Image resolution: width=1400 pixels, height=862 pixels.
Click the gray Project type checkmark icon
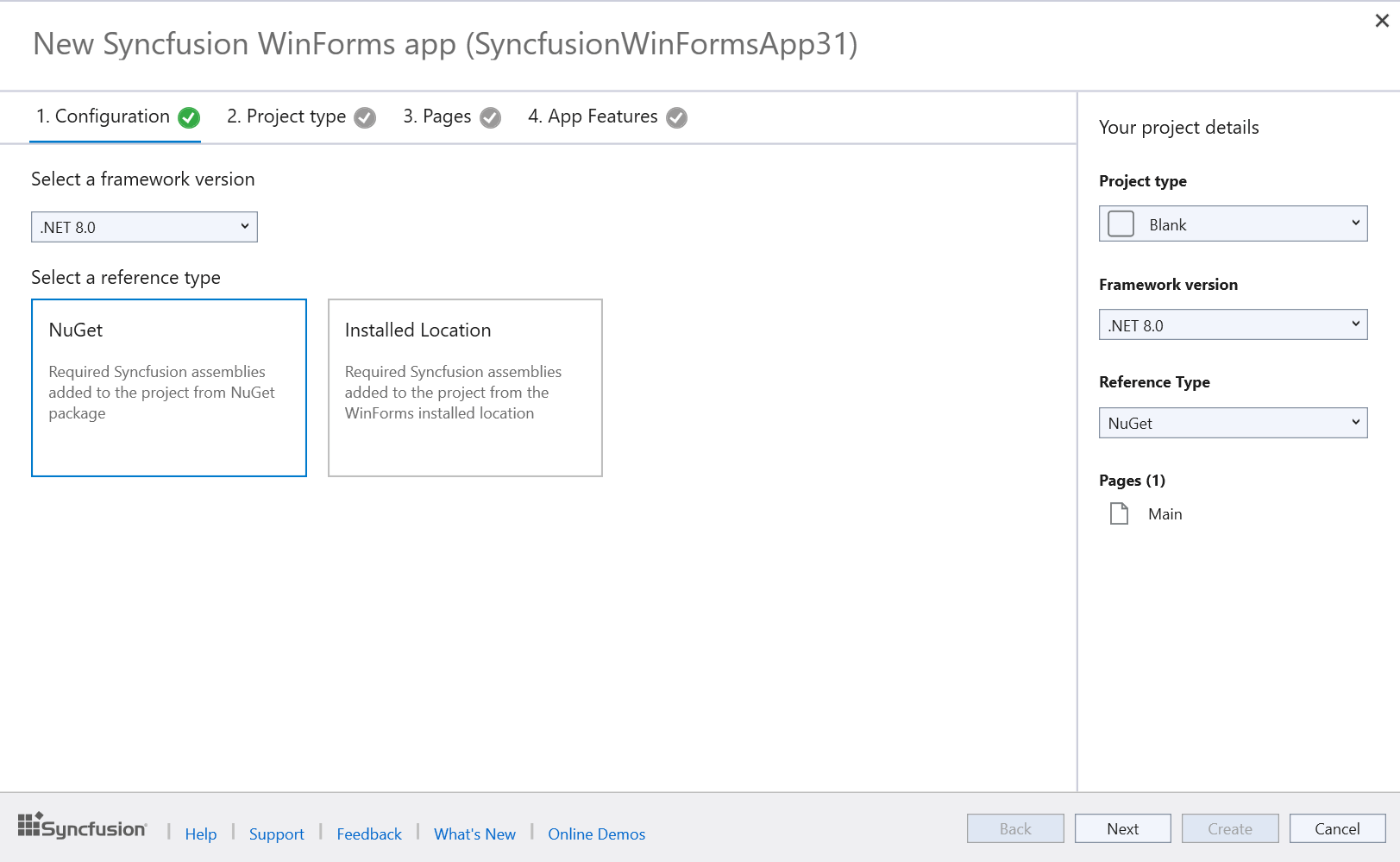tap(365, 117)
